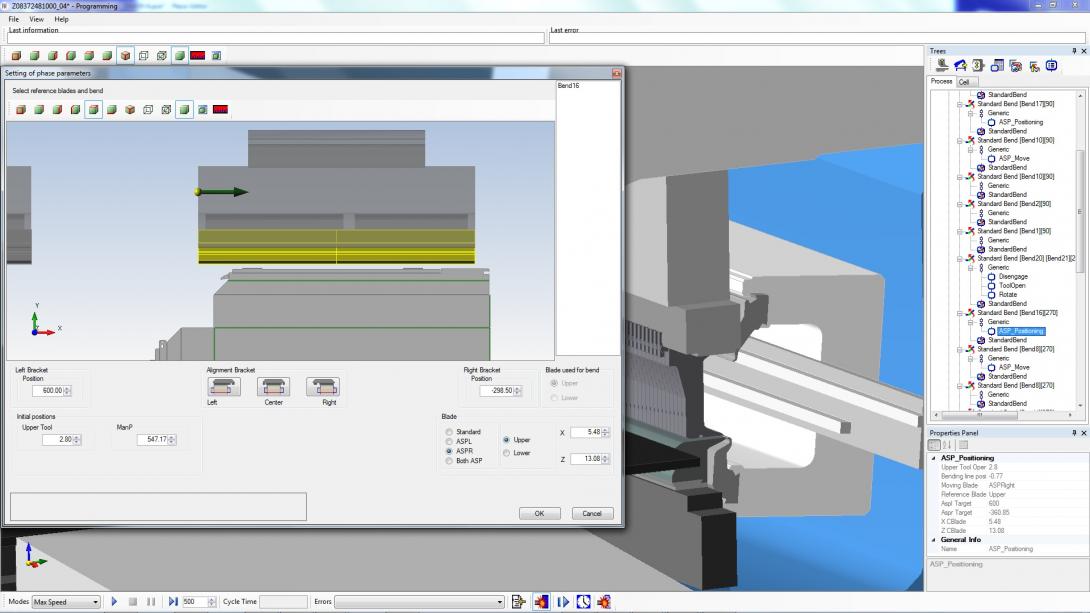1090x613 pixels.
Task: Click the red shading icon in main toolbar
Action: (197, 56)
